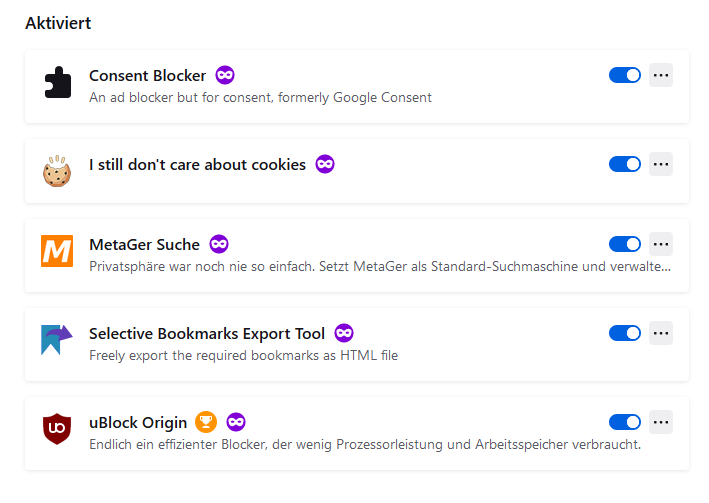Click the MetaGer Suche description text
The height and width of the screenshot is (503, 709).
pyautogui.click(x=380, y=267)
